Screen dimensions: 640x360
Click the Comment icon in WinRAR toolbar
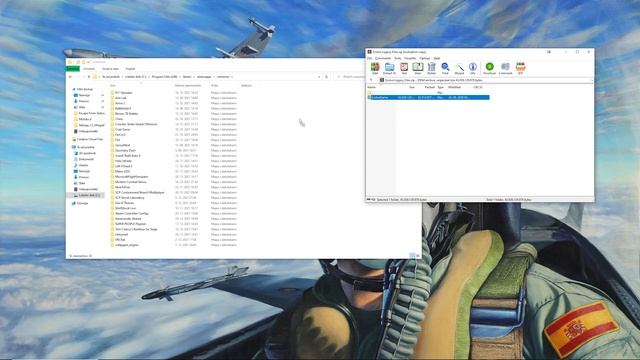click(x=505, y=68)
